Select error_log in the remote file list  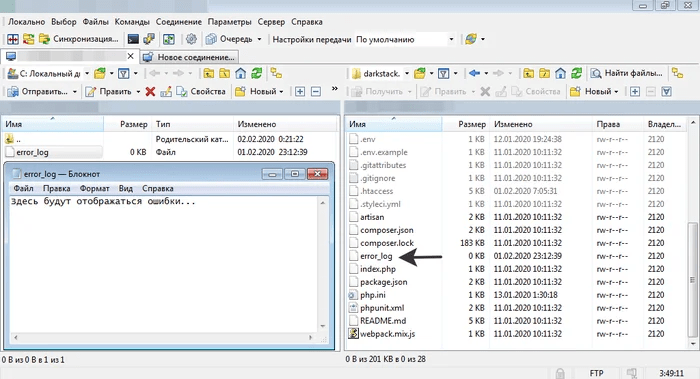pos(376,256)
